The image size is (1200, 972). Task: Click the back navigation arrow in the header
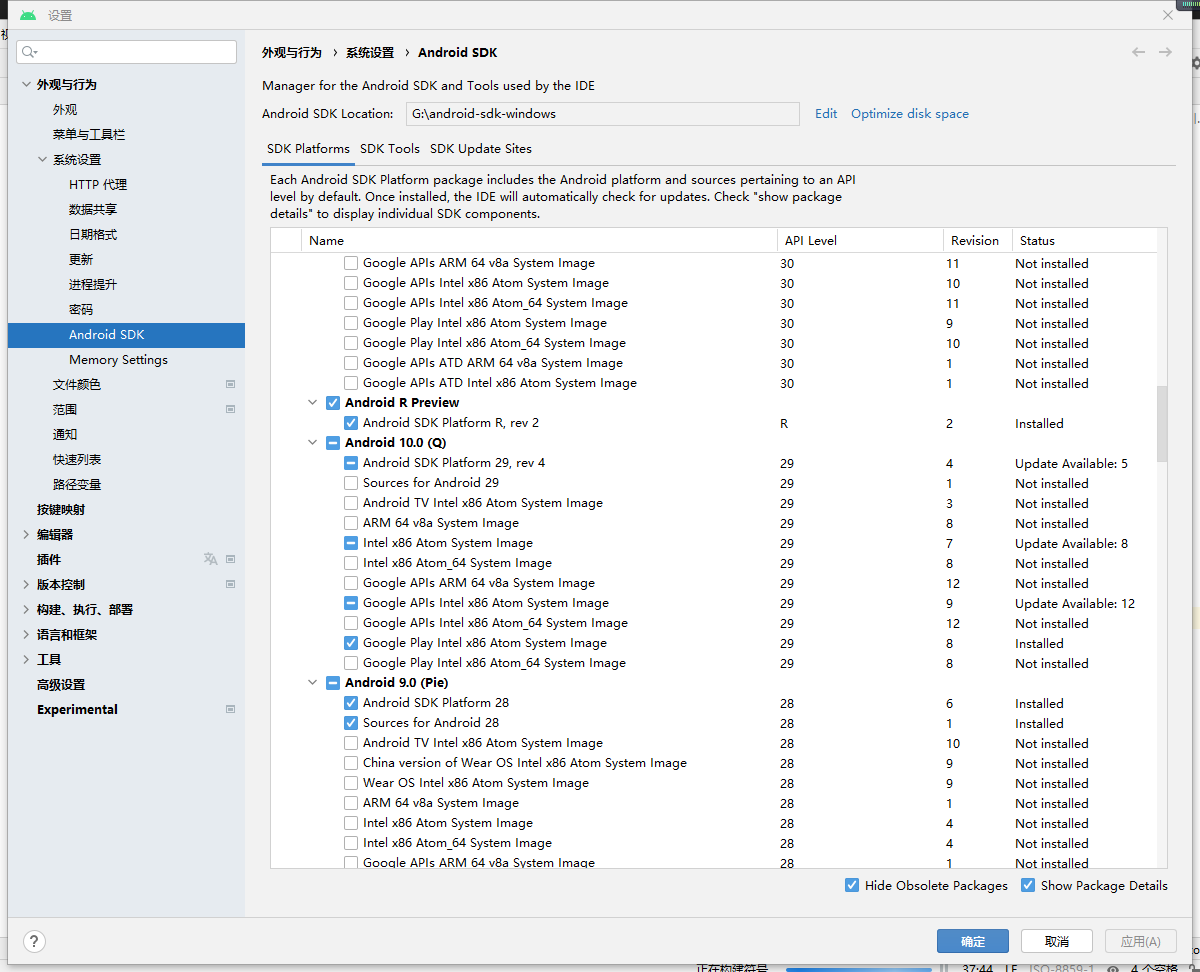(x=1138, y=52)
